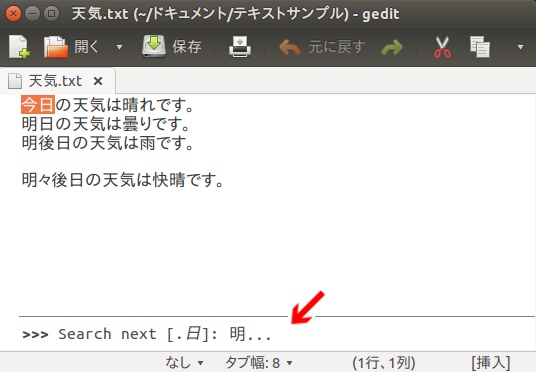Viewport: 536px width, 372px height.
Task: Click the 元に戻す label
Action: coord(337,46)
